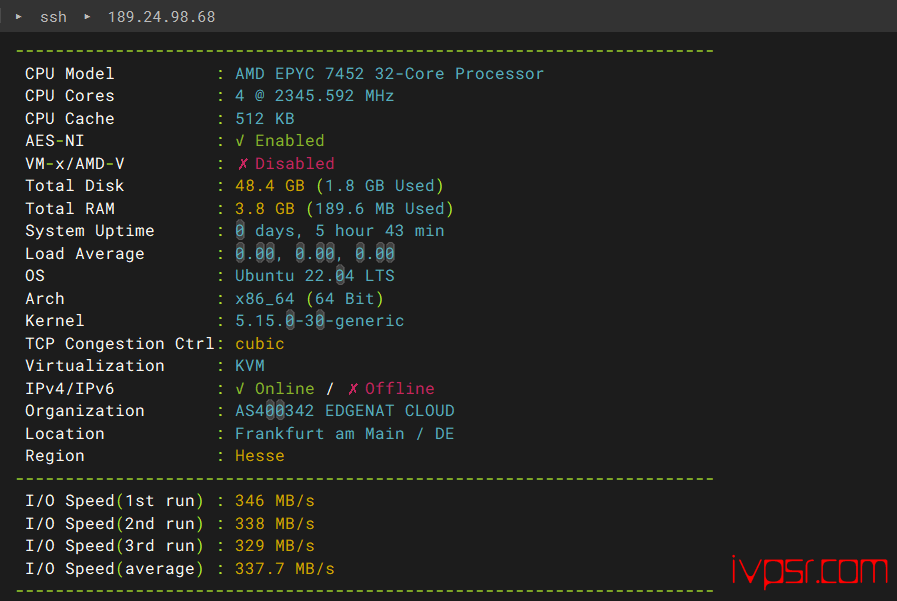Click the 'Organization' label
The image size is (897, 601).
tap(85, 411)
